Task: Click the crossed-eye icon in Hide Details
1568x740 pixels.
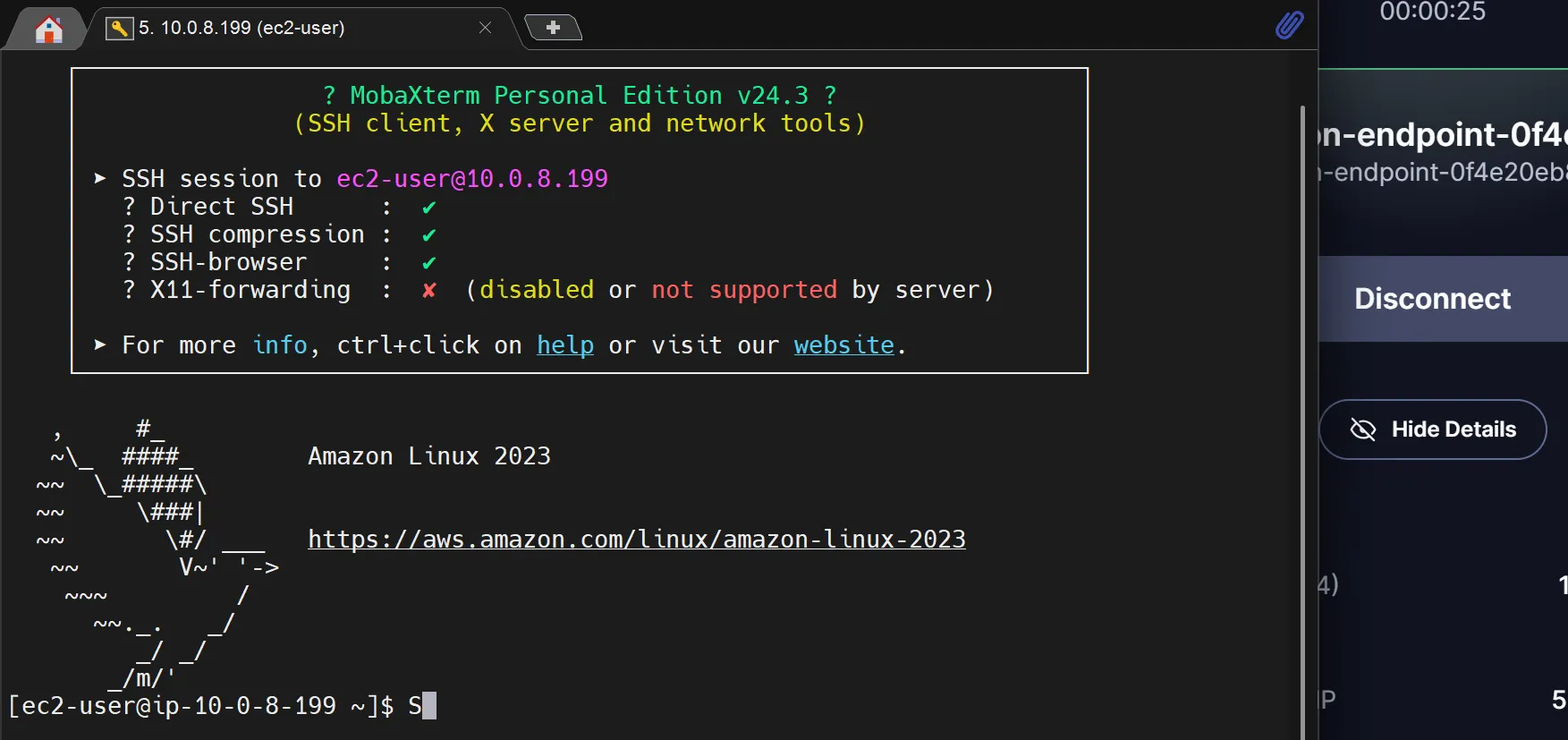Action: point(1362,430)
